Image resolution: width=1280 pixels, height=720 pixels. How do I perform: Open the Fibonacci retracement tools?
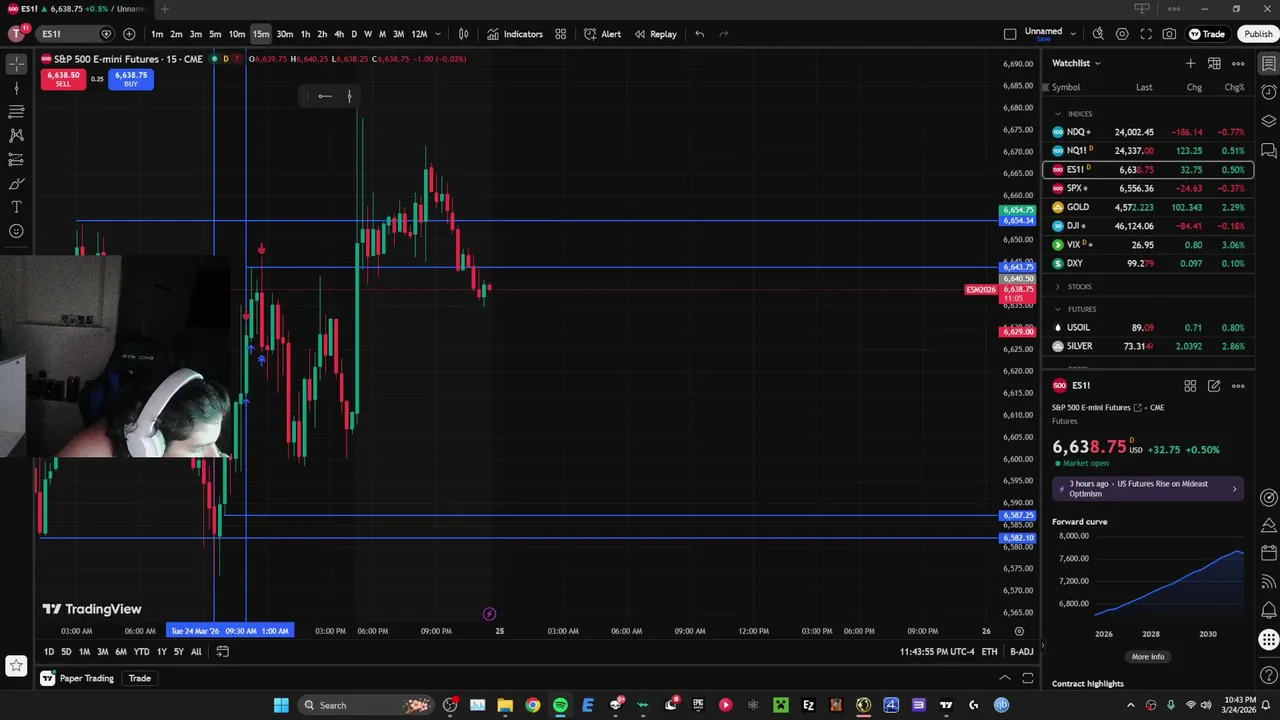16,112
